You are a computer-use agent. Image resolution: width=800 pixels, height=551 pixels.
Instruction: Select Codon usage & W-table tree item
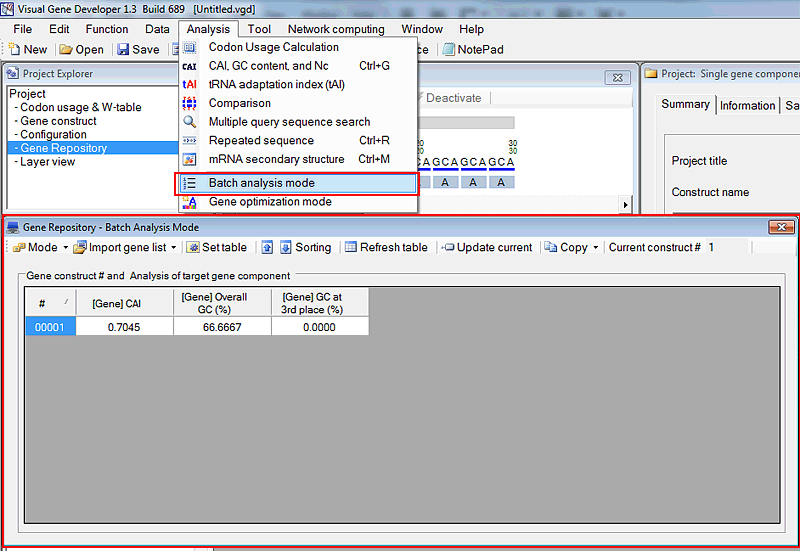pyautogui.click(x=81, y=108)
